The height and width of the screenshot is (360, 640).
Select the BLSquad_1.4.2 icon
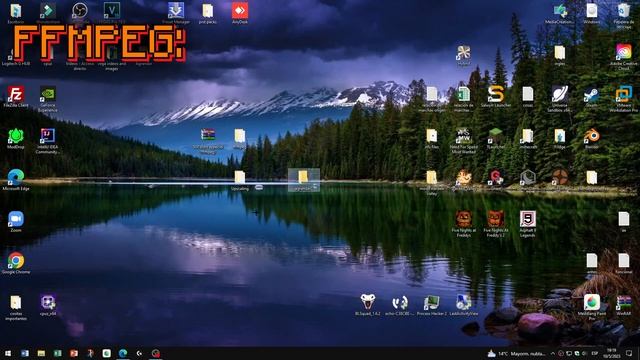368,305
